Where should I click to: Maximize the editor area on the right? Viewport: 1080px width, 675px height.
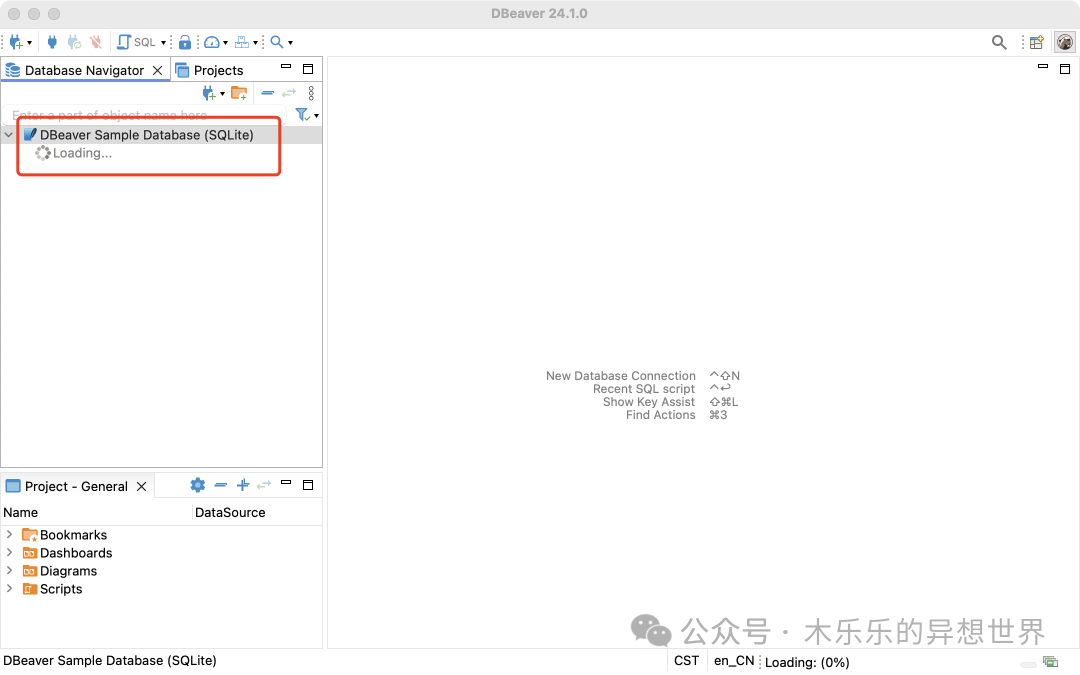tap(1065, 69)
